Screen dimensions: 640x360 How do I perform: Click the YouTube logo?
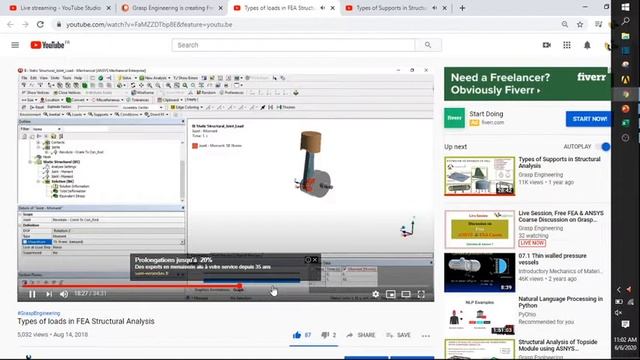point(49,45)
